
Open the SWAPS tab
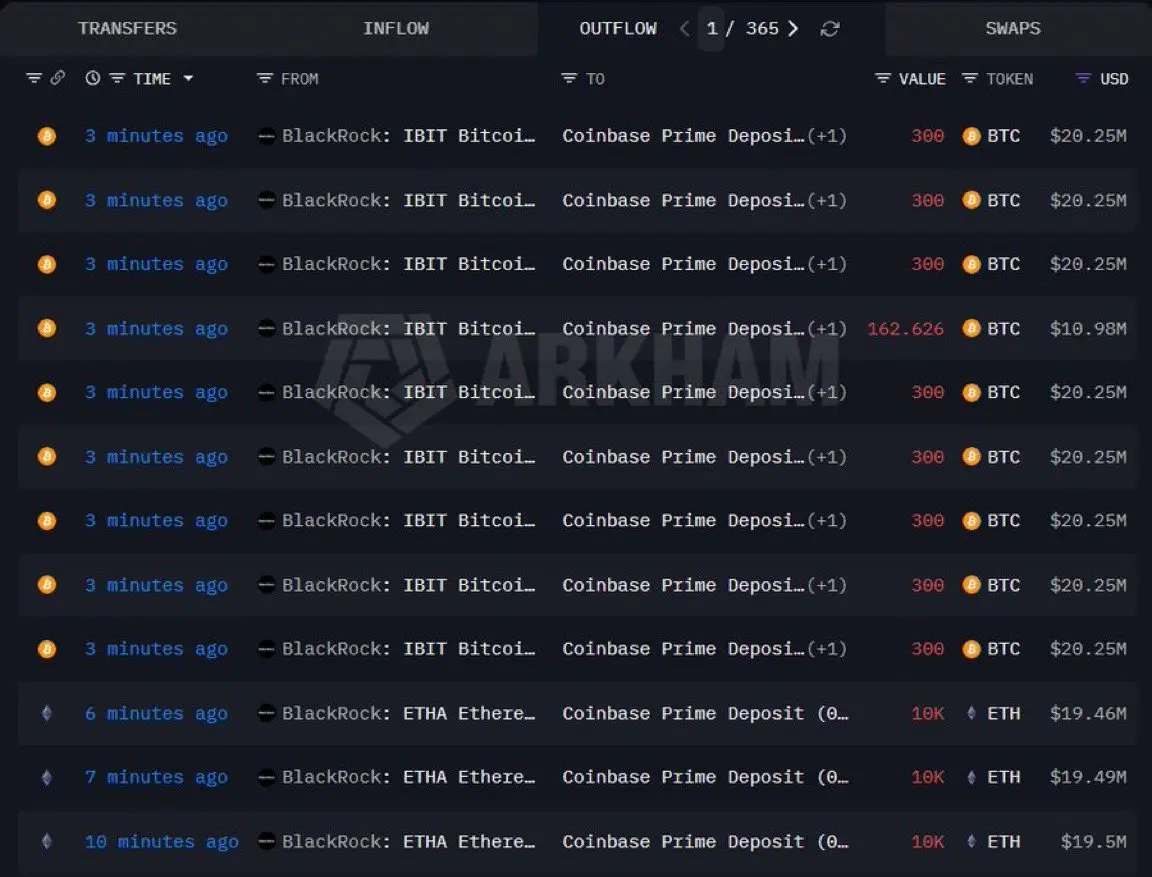(1012, 29)
